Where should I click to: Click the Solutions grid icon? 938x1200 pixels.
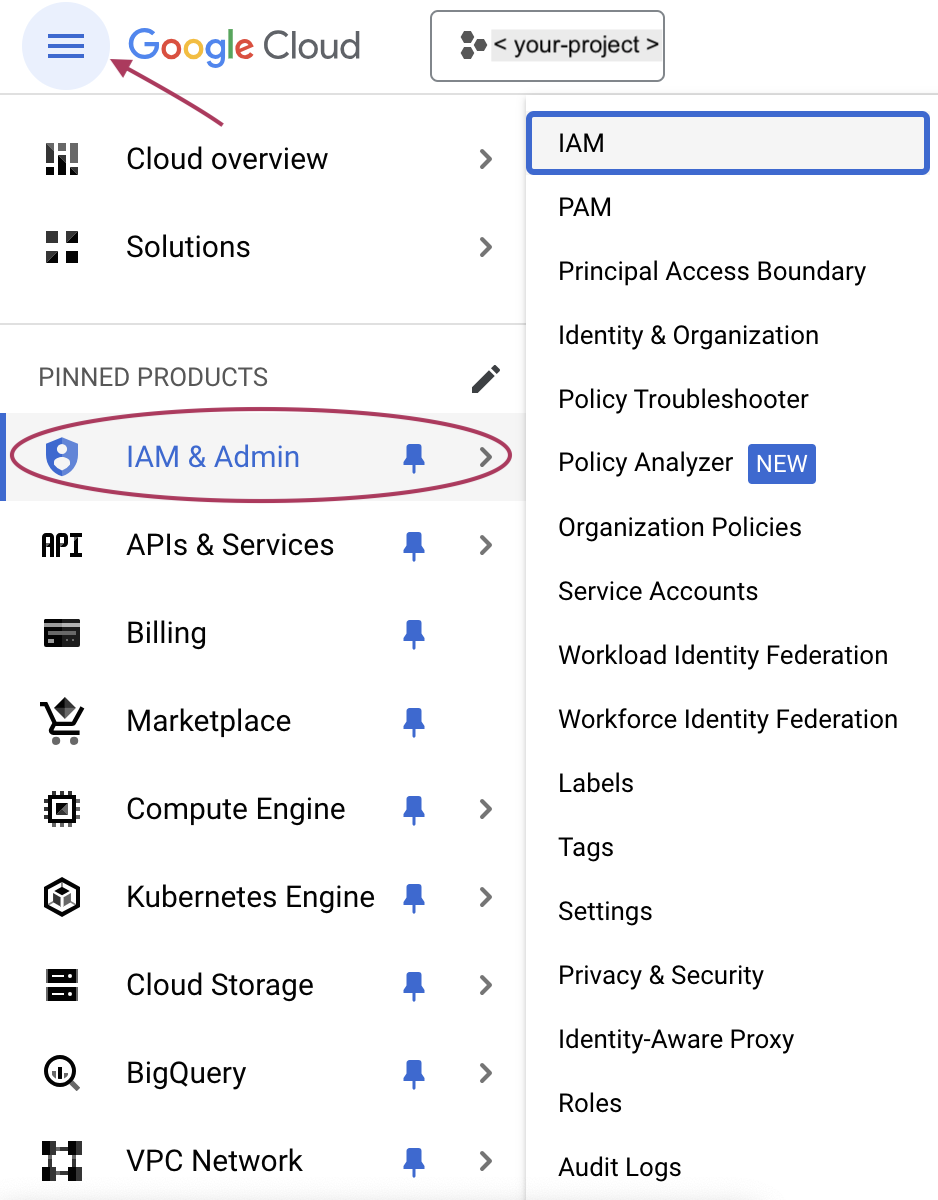pyautogui.click(x=62, y=247)
